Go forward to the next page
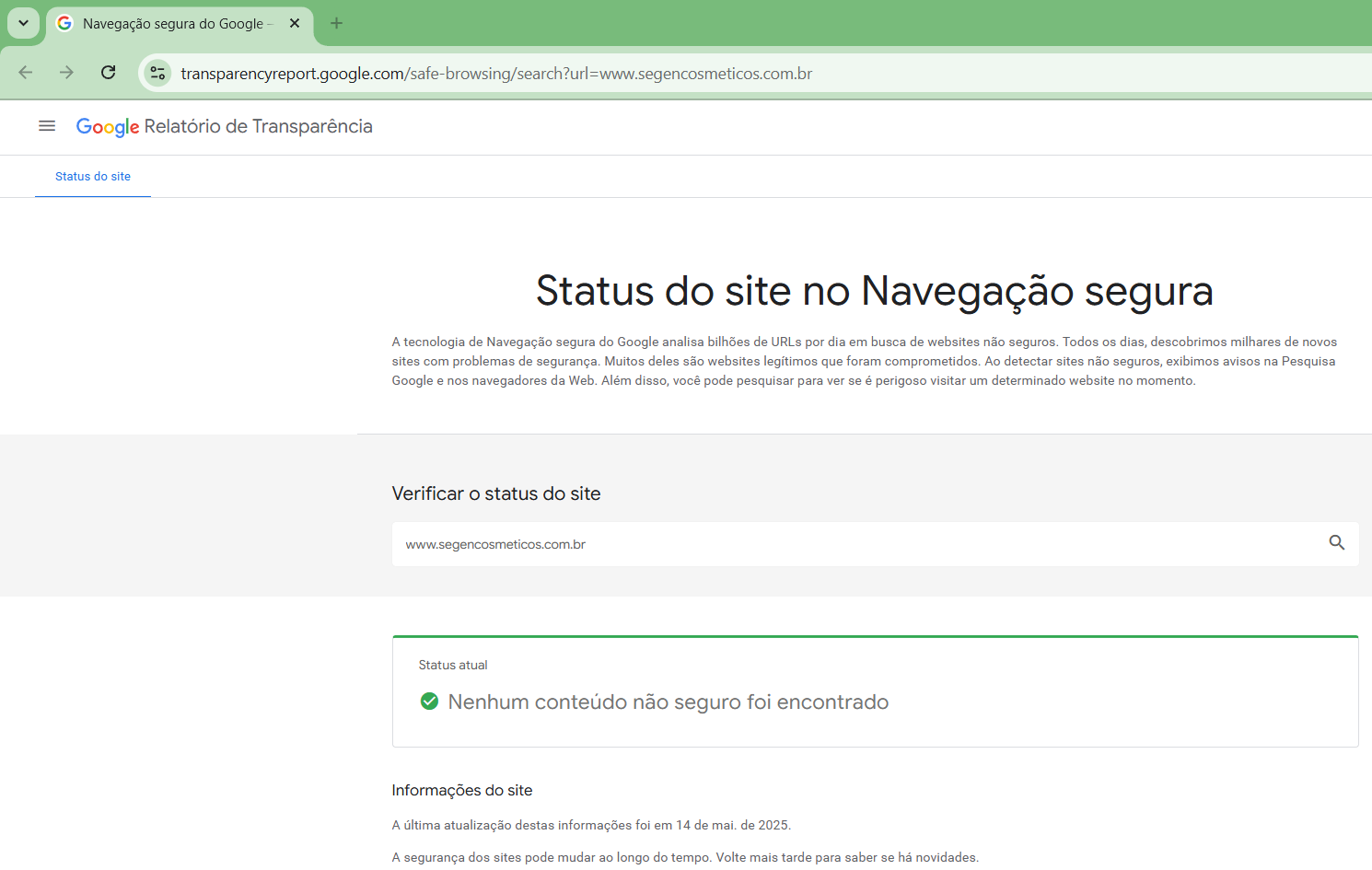 pos(66,73)
